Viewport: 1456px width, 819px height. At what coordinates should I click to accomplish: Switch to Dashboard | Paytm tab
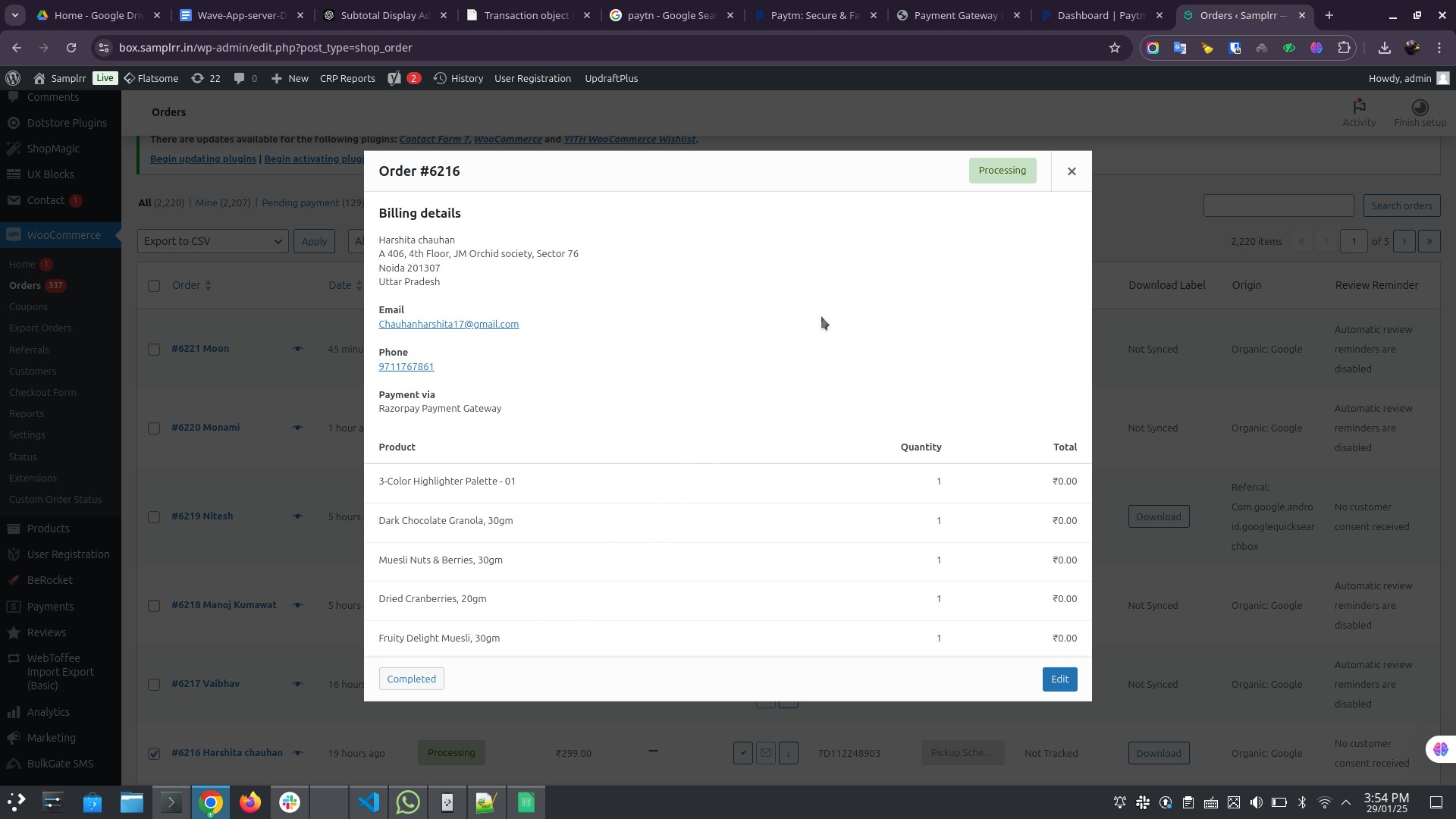[1103, 15]
